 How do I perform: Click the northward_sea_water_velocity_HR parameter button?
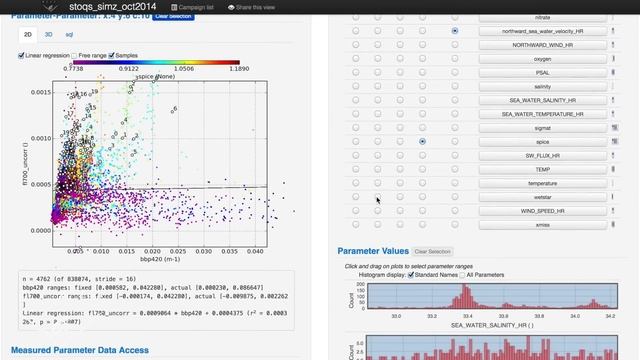point(542,31)
